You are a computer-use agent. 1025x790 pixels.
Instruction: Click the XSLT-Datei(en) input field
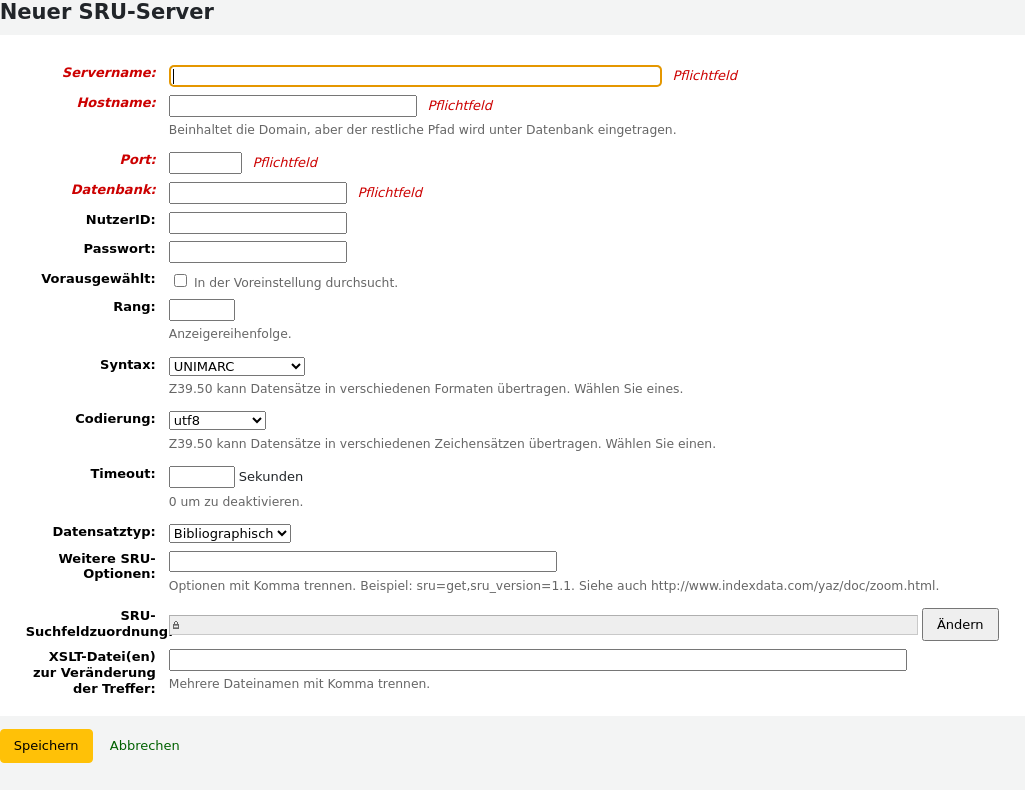click(538, 659)
